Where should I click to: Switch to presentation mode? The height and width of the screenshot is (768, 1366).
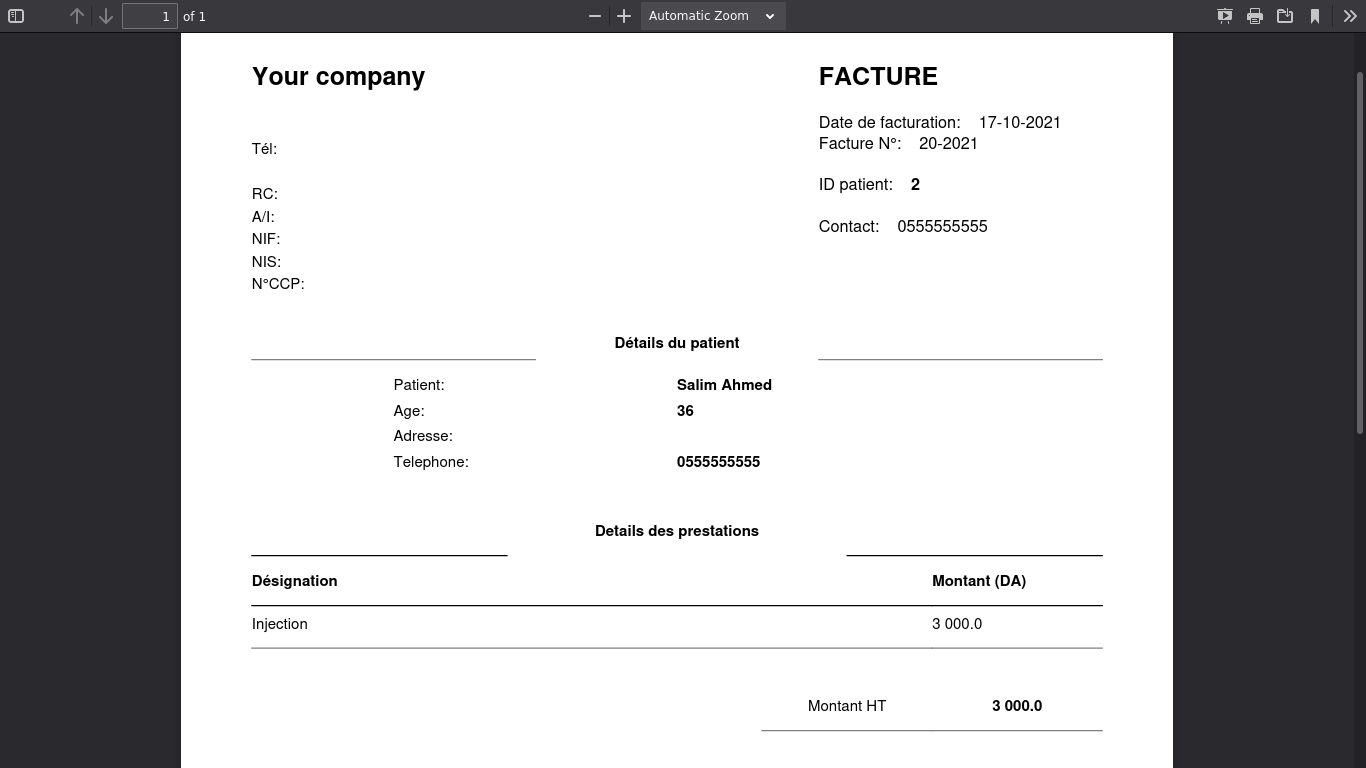click(1225, 16)
